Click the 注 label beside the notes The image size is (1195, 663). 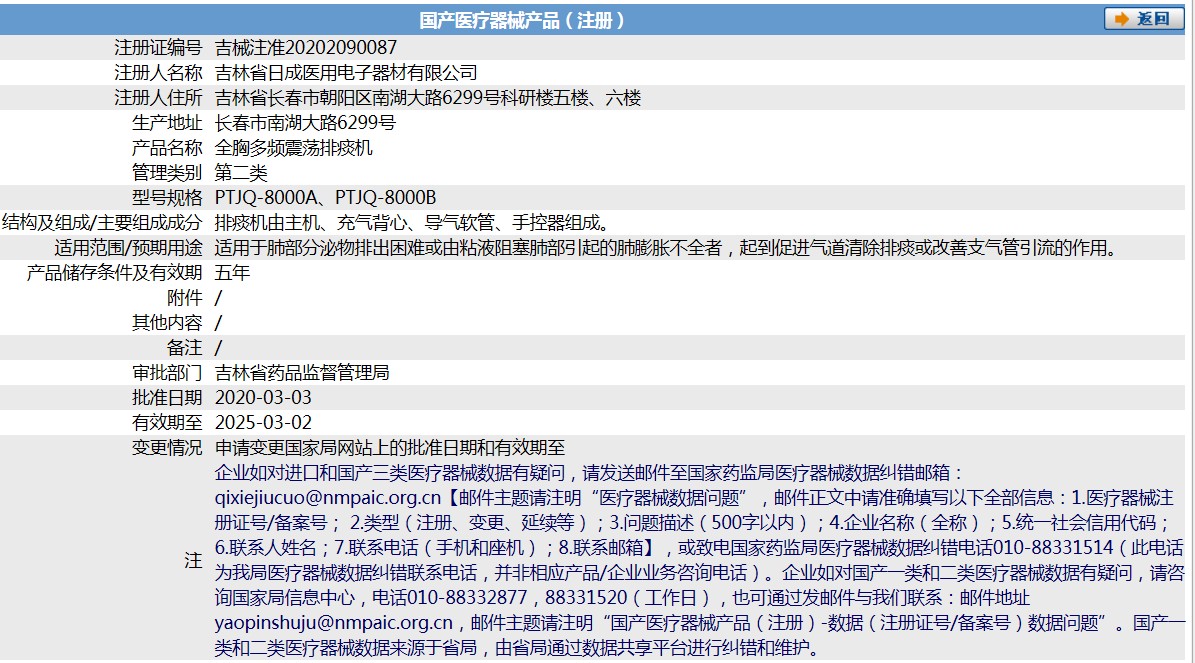pos(193,561)
